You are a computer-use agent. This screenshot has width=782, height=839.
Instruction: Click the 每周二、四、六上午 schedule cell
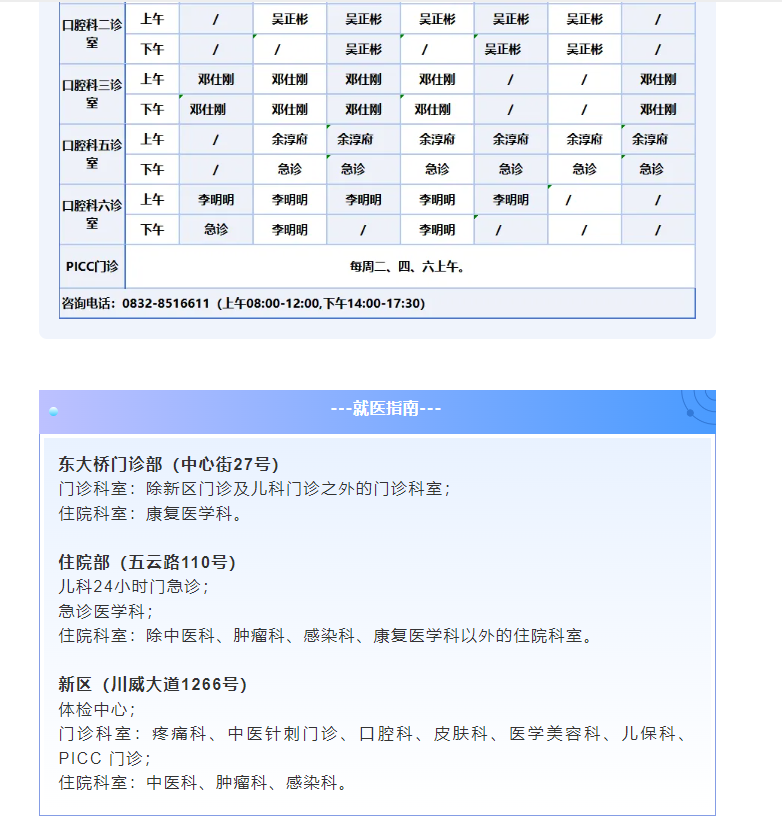[407, 266]
